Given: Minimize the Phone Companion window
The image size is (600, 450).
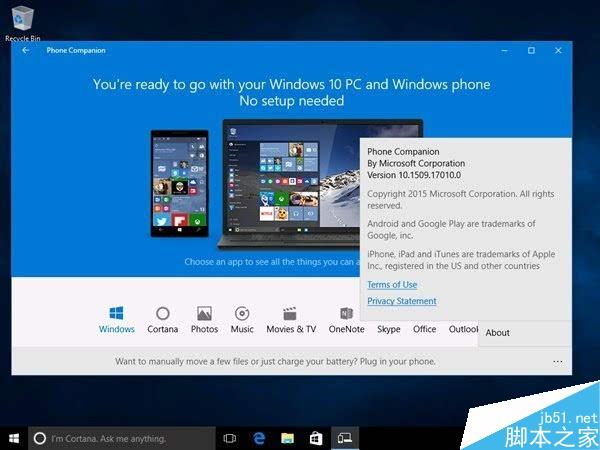Looking at the screenshot, I should [x=505, y=51].
